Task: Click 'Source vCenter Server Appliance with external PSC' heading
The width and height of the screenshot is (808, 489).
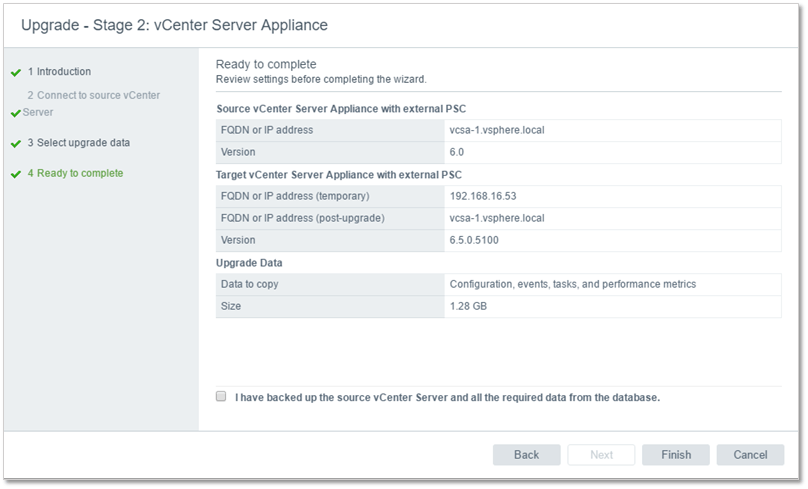Action: point(341,109)
